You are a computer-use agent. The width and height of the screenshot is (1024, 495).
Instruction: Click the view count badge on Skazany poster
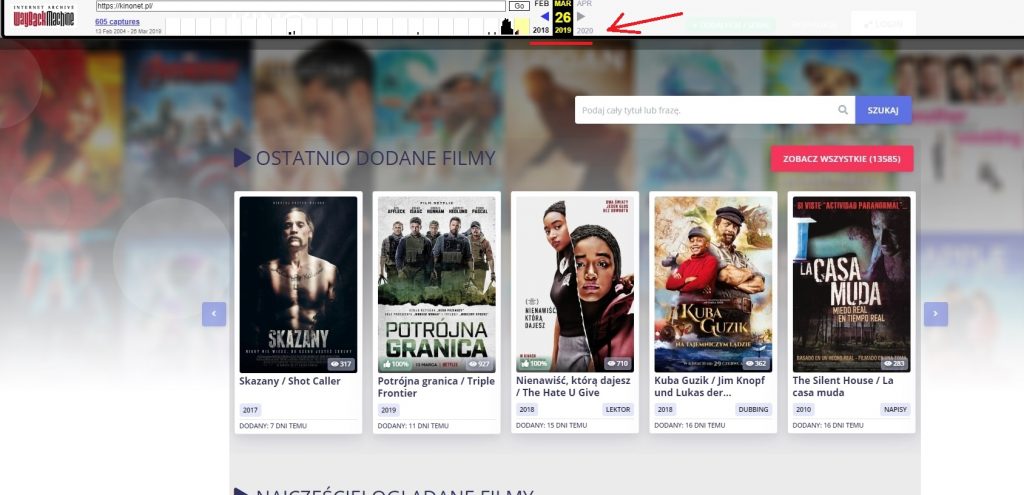point(341,364)
